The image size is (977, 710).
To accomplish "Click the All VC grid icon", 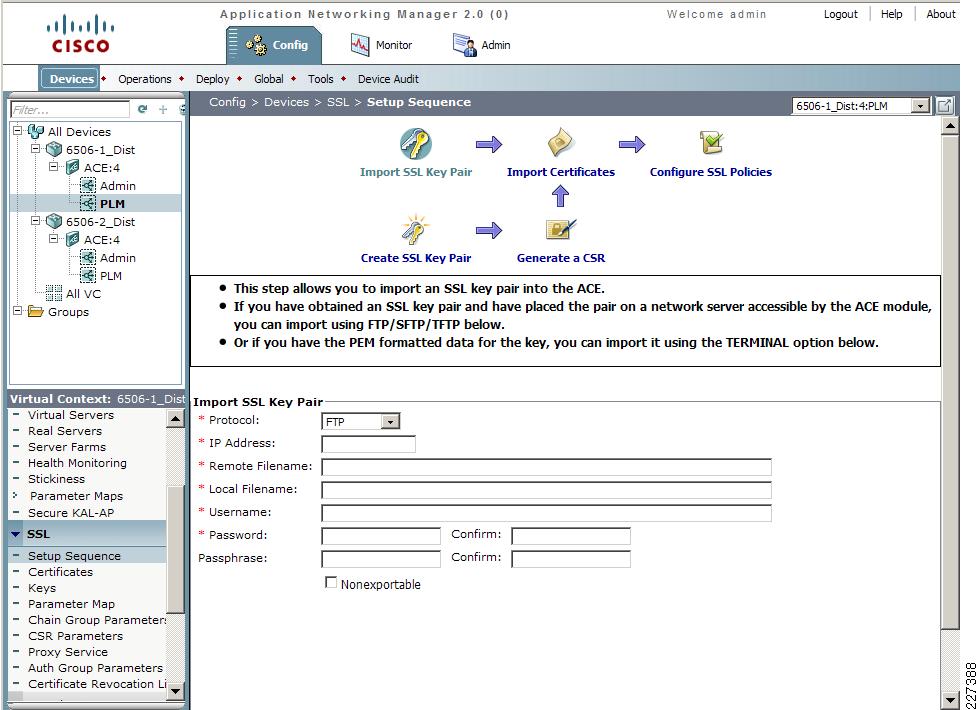I will point(54,293).
